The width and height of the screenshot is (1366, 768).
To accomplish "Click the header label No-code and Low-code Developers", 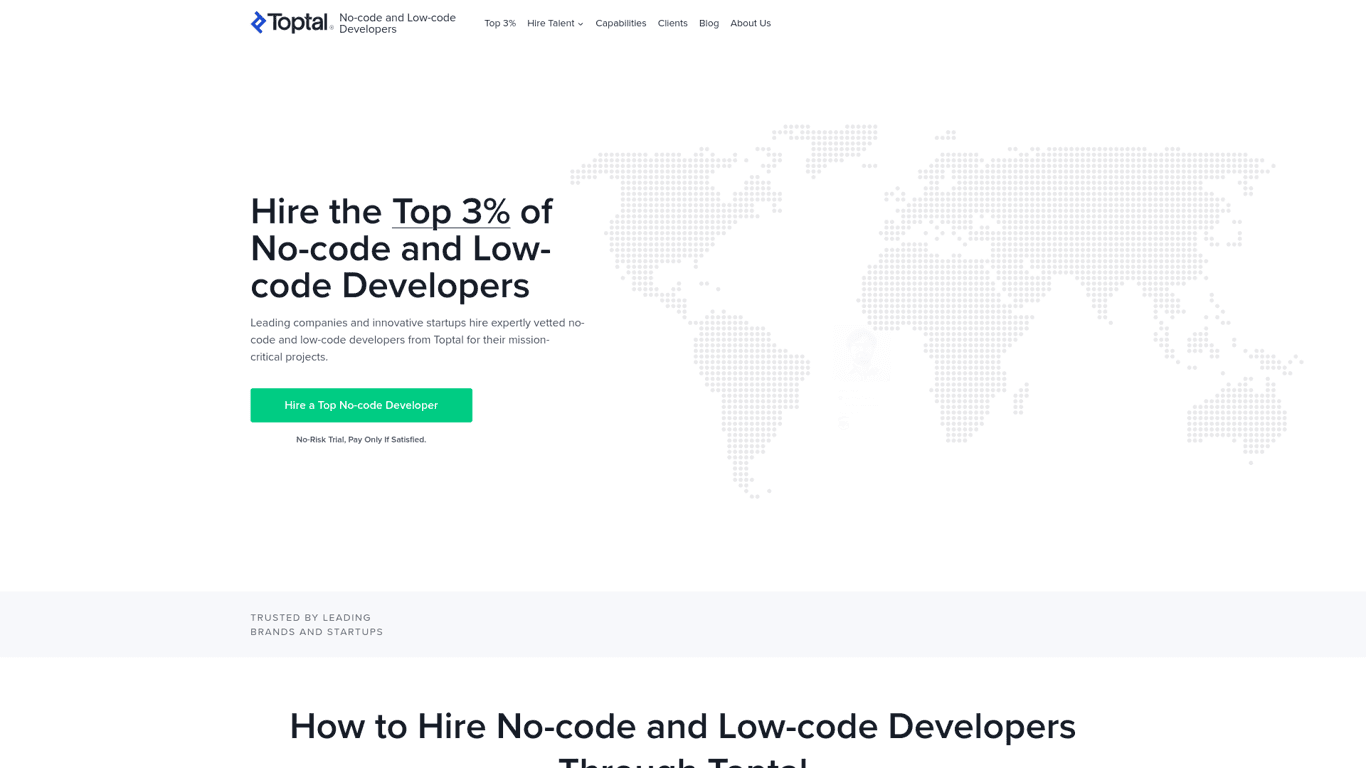I will click(x=397, y=23).
